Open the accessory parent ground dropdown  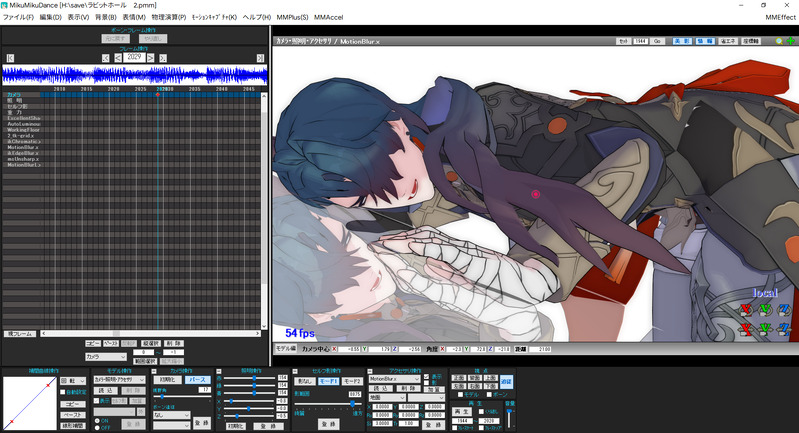[x=387, y=397]
